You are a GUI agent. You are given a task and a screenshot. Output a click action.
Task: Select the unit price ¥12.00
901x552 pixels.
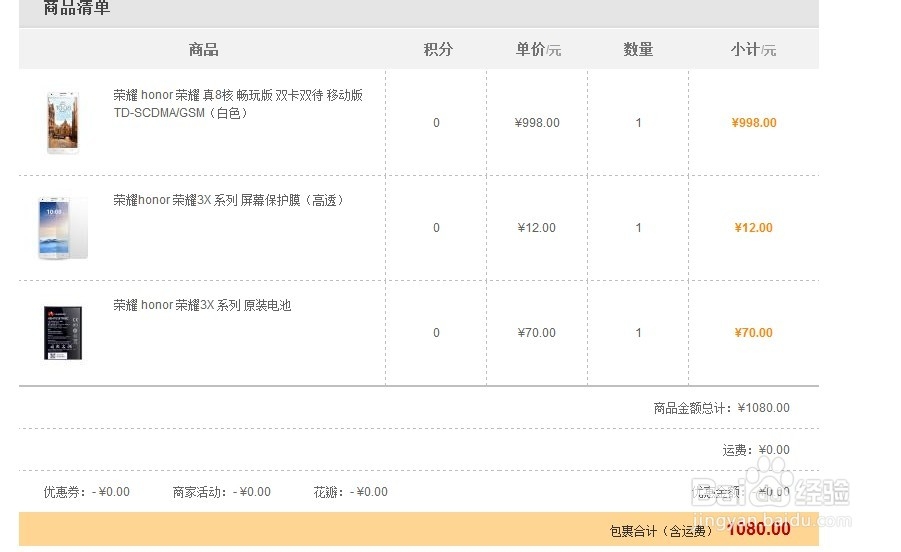pyautogui.click(x=537, y=228)
